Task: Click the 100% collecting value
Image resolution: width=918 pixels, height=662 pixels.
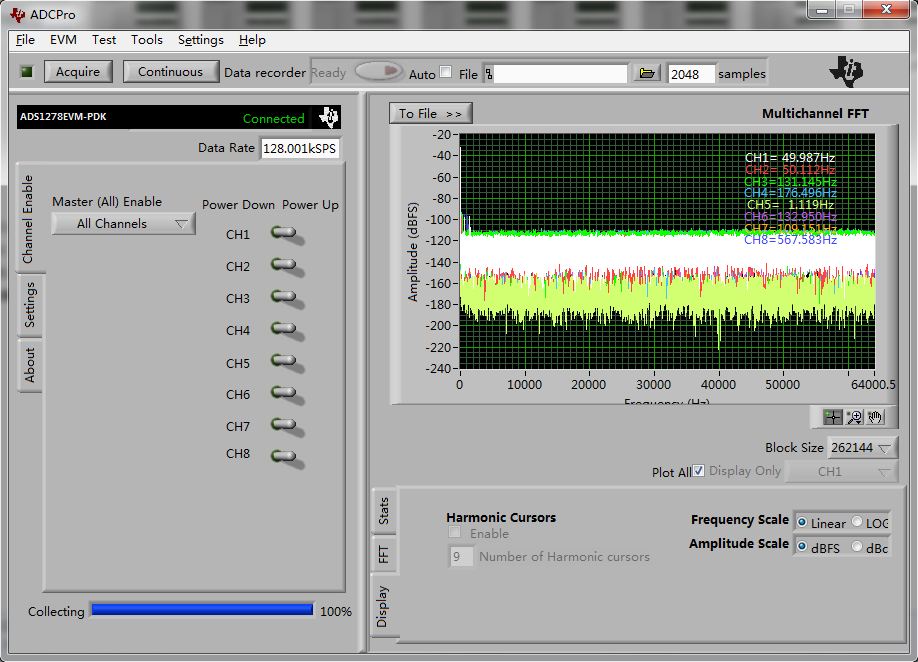Action: 335,612
